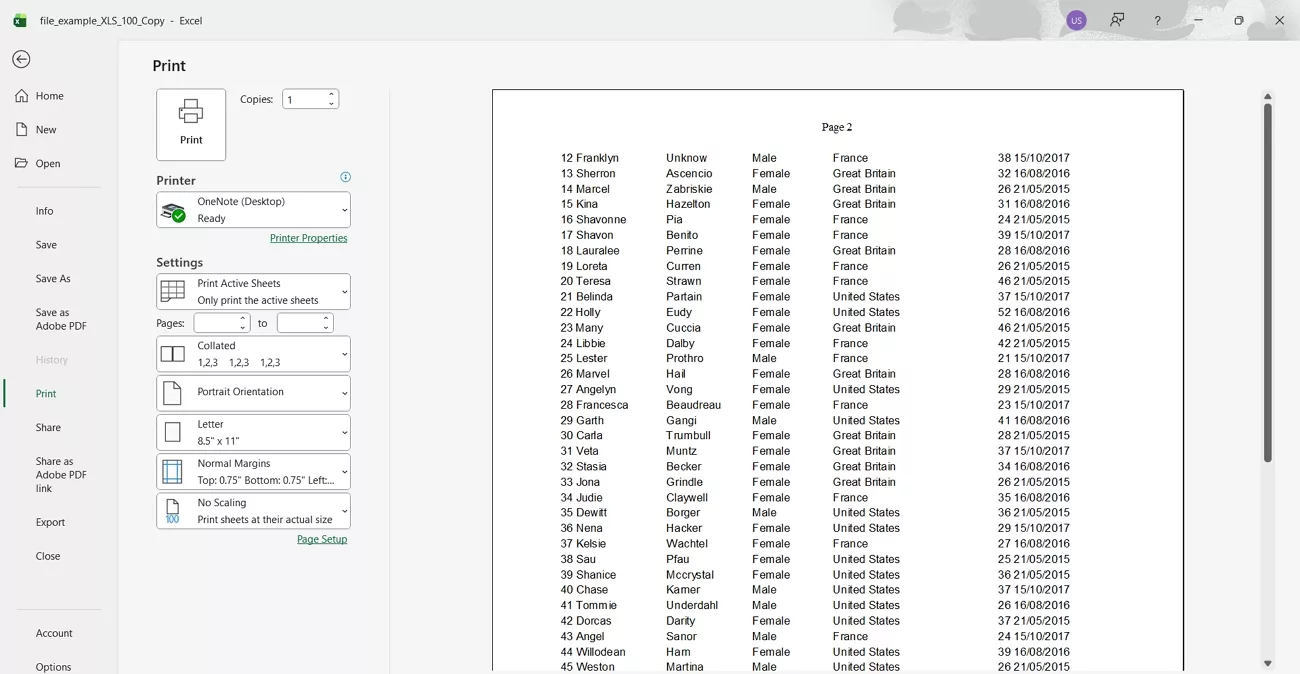Click the Excel icon in the title bar
This screenshot has width=1300, height=674.
(20, 19)
